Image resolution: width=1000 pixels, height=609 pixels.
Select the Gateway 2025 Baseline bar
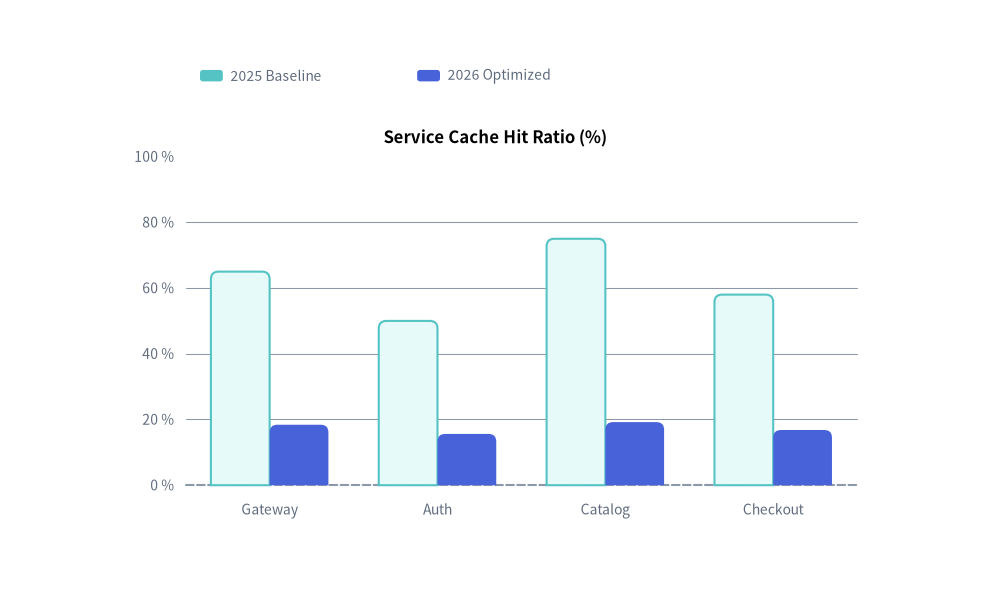[x=240, y=378]
